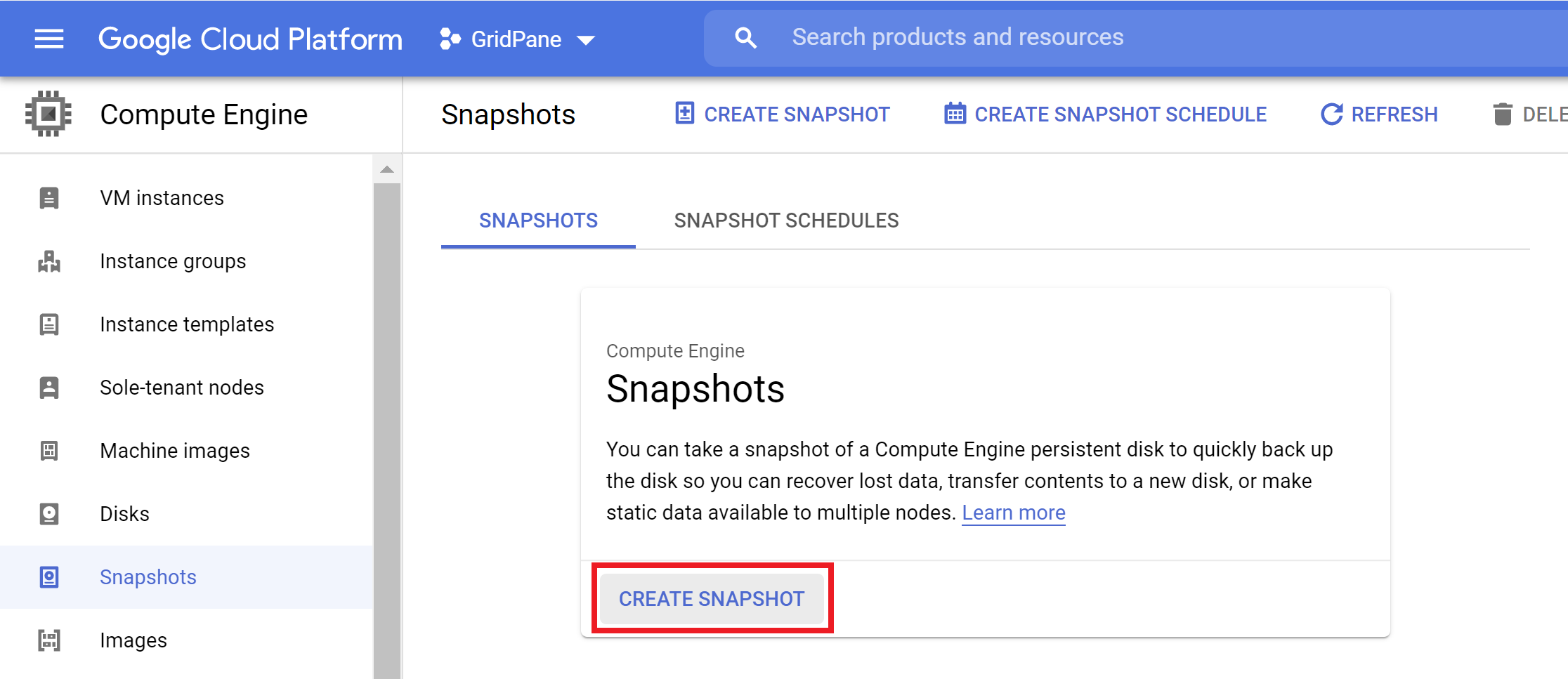Click the Disks sidebar icon
1568x679 pixels.
48,513
